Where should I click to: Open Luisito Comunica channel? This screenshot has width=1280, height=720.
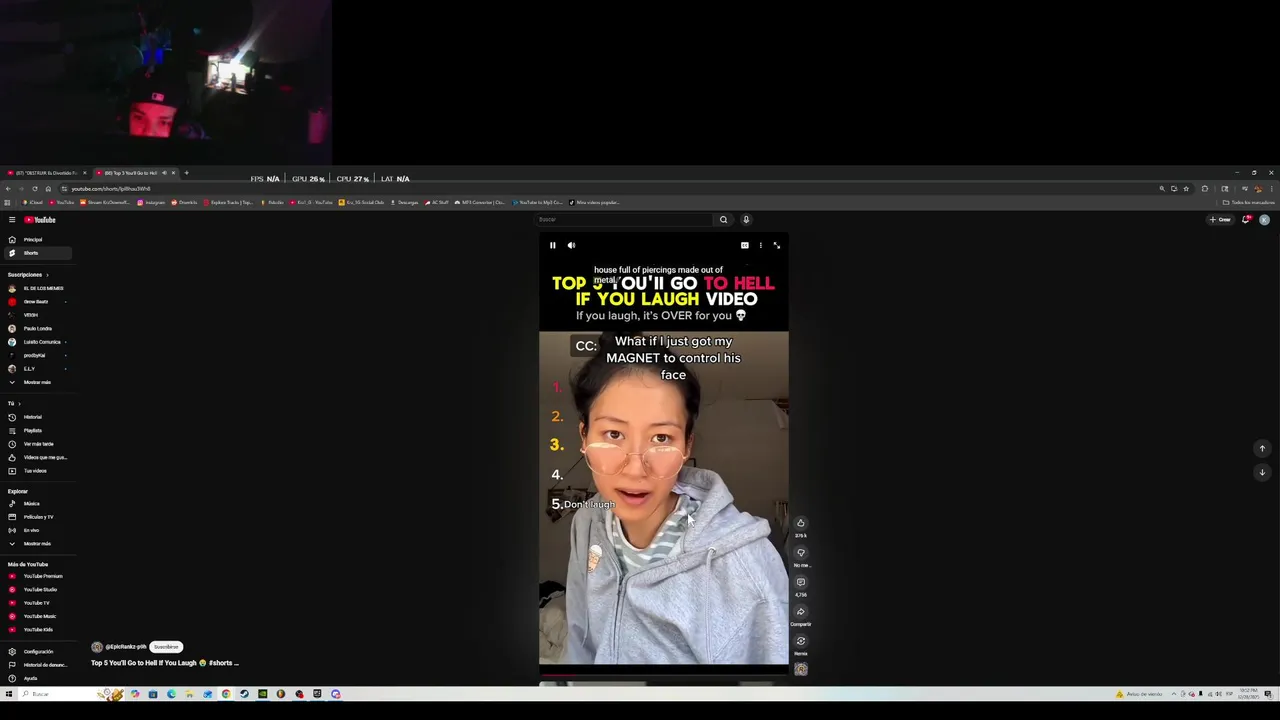tap(38, 342)
